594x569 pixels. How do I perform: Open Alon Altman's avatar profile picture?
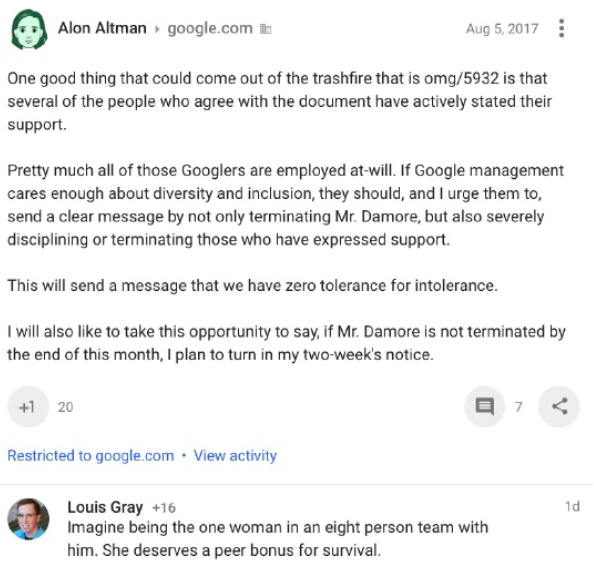pyautogui.click(x=29, y=30)
